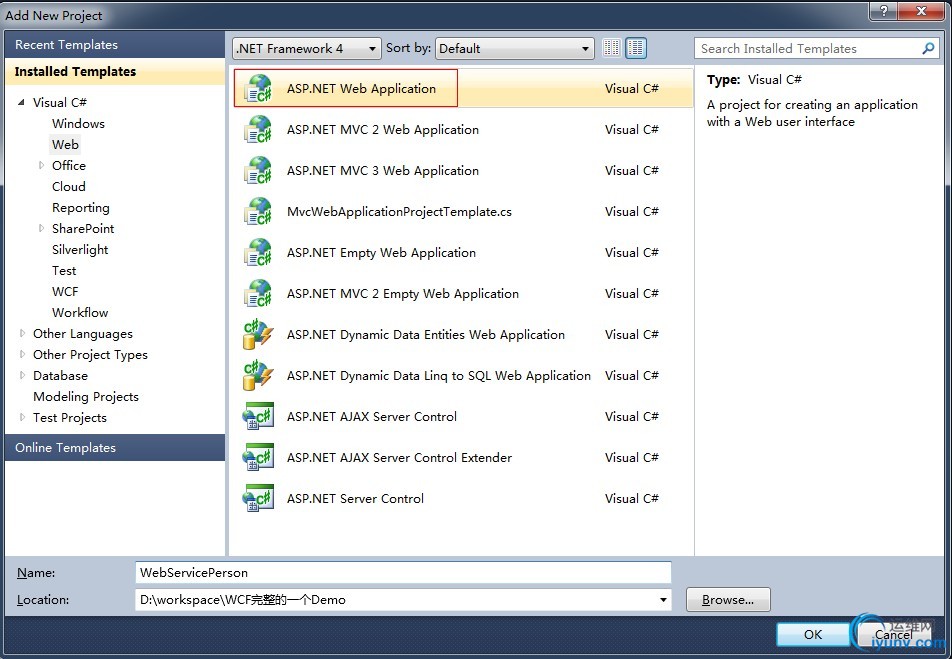Click the Dynamic Data Entities Web Application icon

click(258, 335)
